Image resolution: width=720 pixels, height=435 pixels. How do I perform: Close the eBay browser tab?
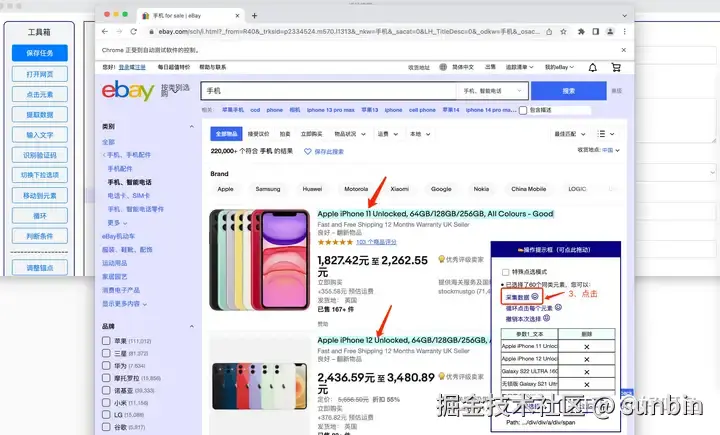pos(237,16)
